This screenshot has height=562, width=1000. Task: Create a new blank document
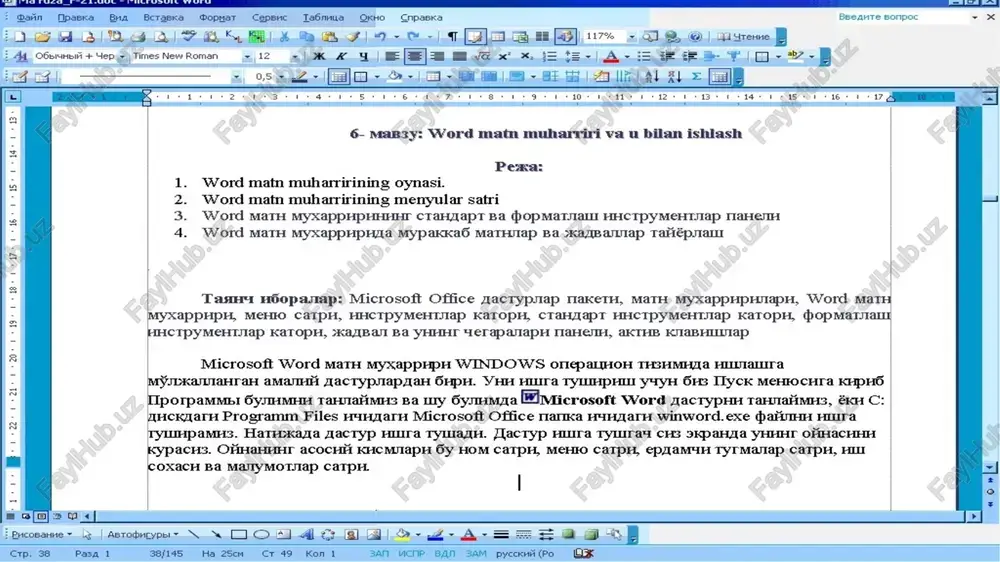19,37
